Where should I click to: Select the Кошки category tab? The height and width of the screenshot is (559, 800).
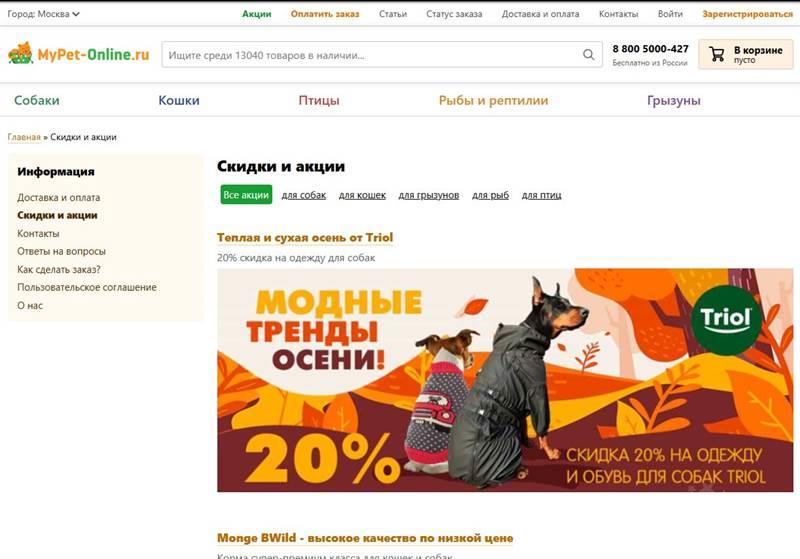(179, 100)
